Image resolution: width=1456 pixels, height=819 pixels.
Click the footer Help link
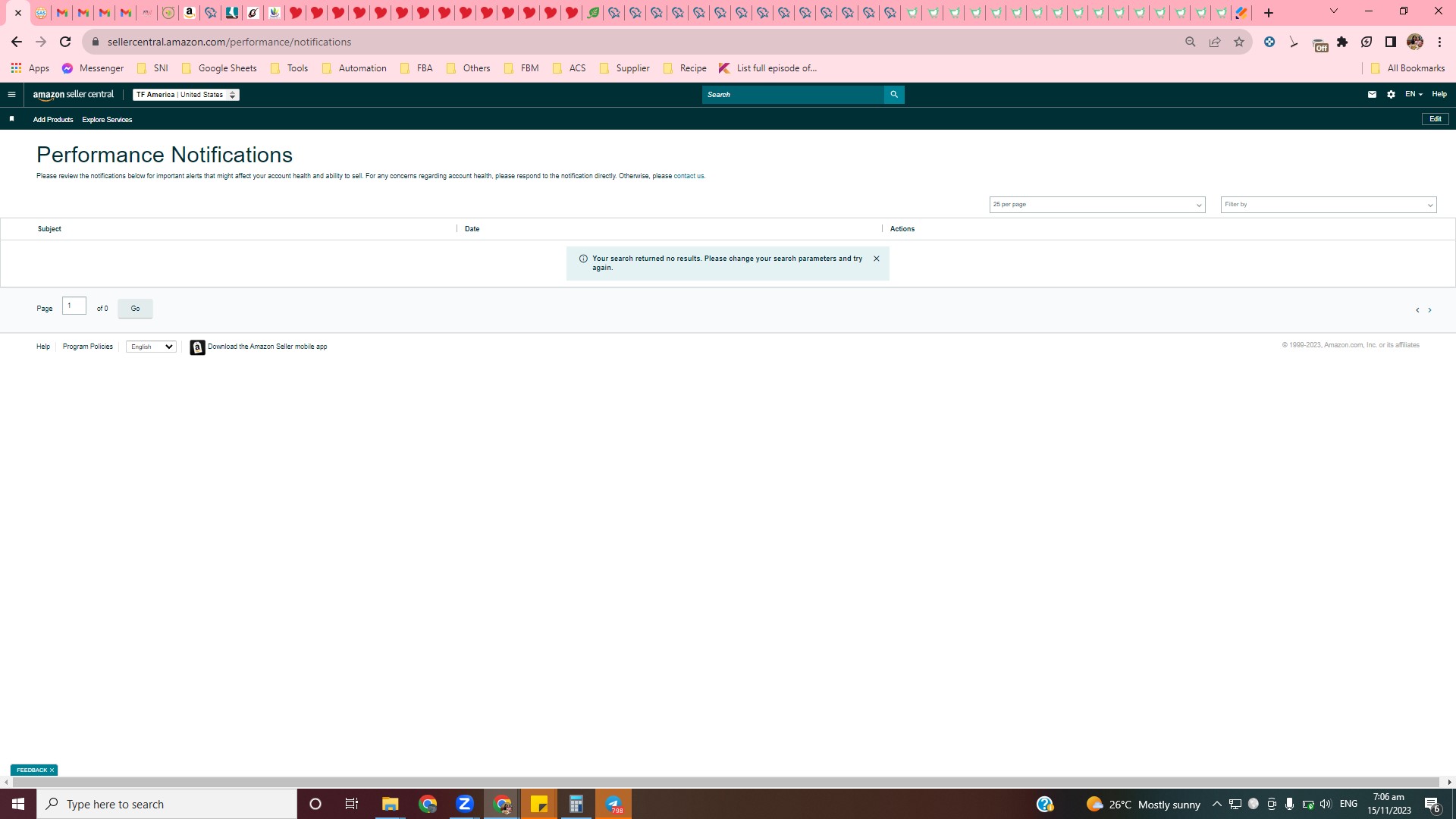(43, 347)
